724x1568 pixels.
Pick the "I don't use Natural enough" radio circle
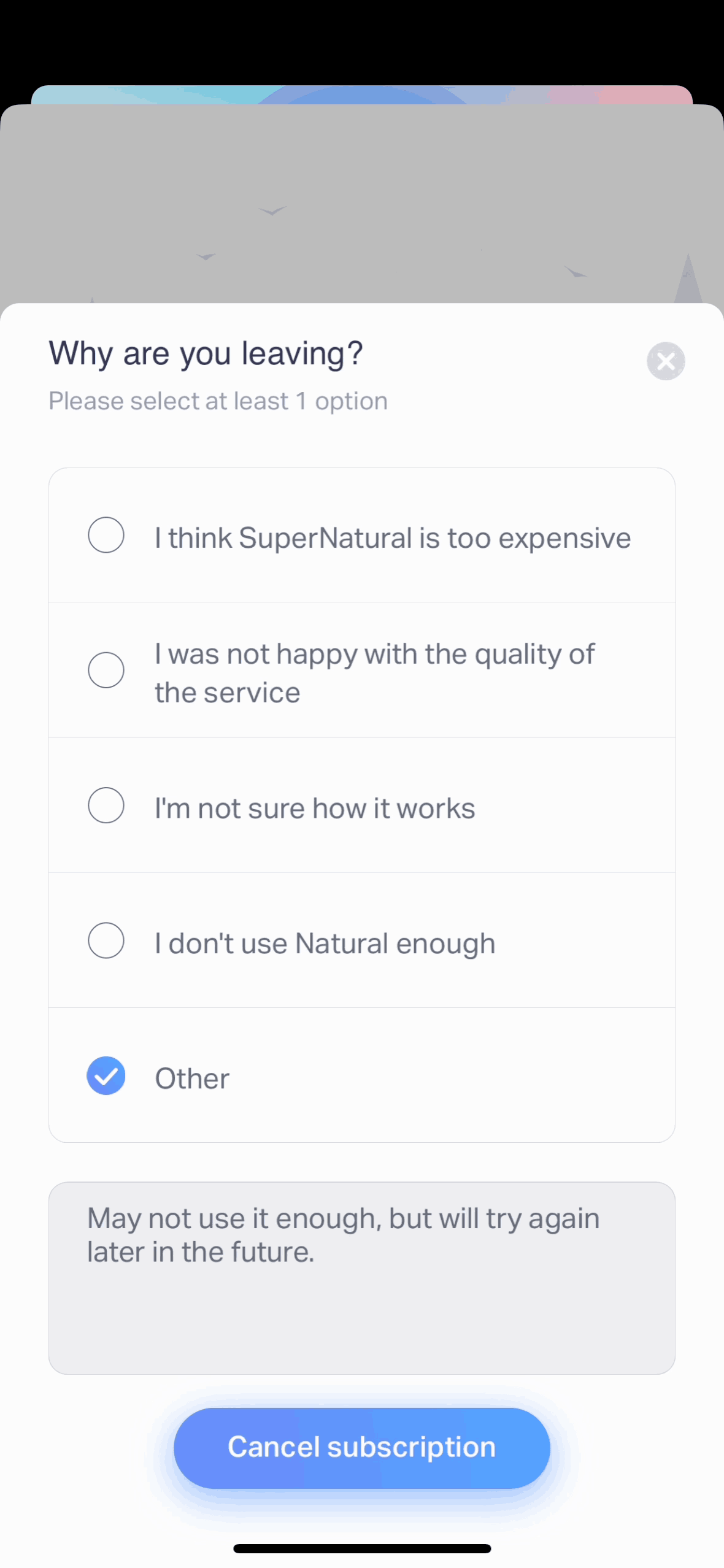coord(106,940)
